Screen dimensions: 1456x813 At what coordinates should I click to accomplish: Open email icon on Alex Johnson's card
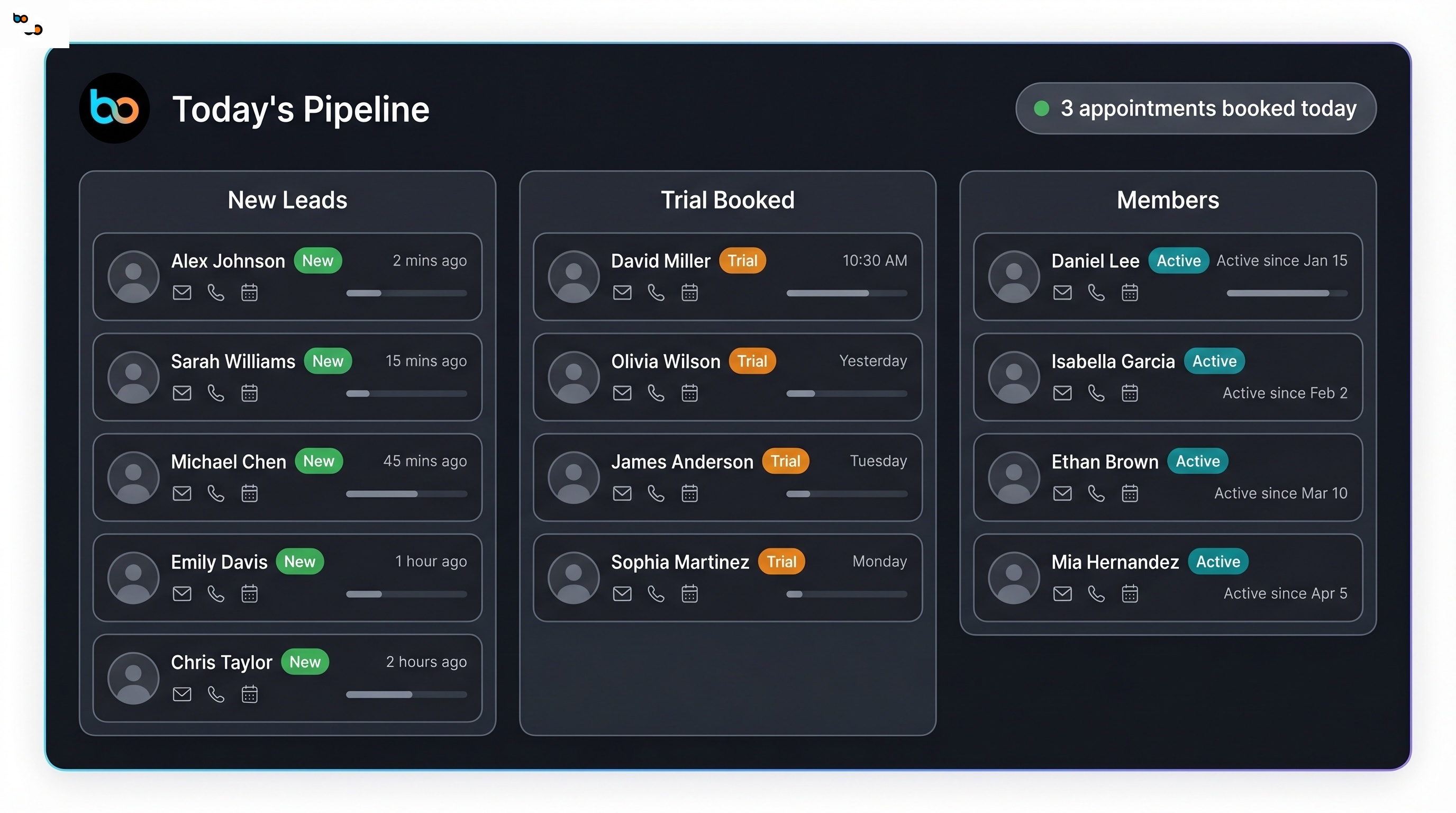pyautogui.click(x=182, y=292)
